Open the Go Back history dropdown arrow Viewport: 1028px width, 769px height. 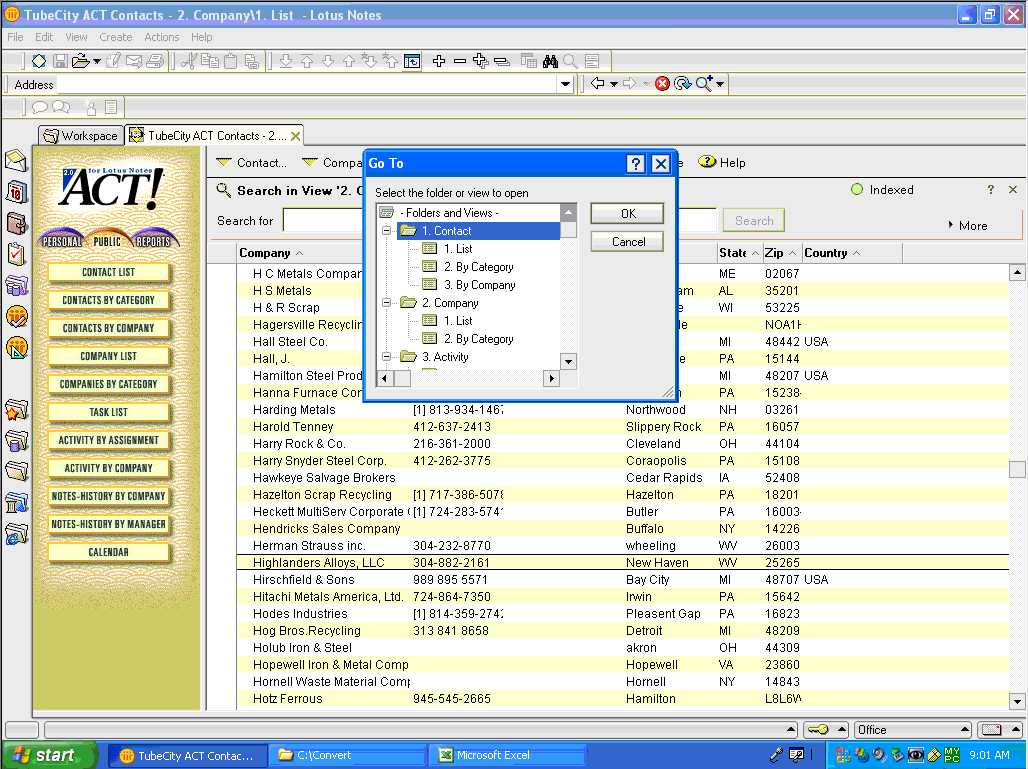(x=614, y=84)
